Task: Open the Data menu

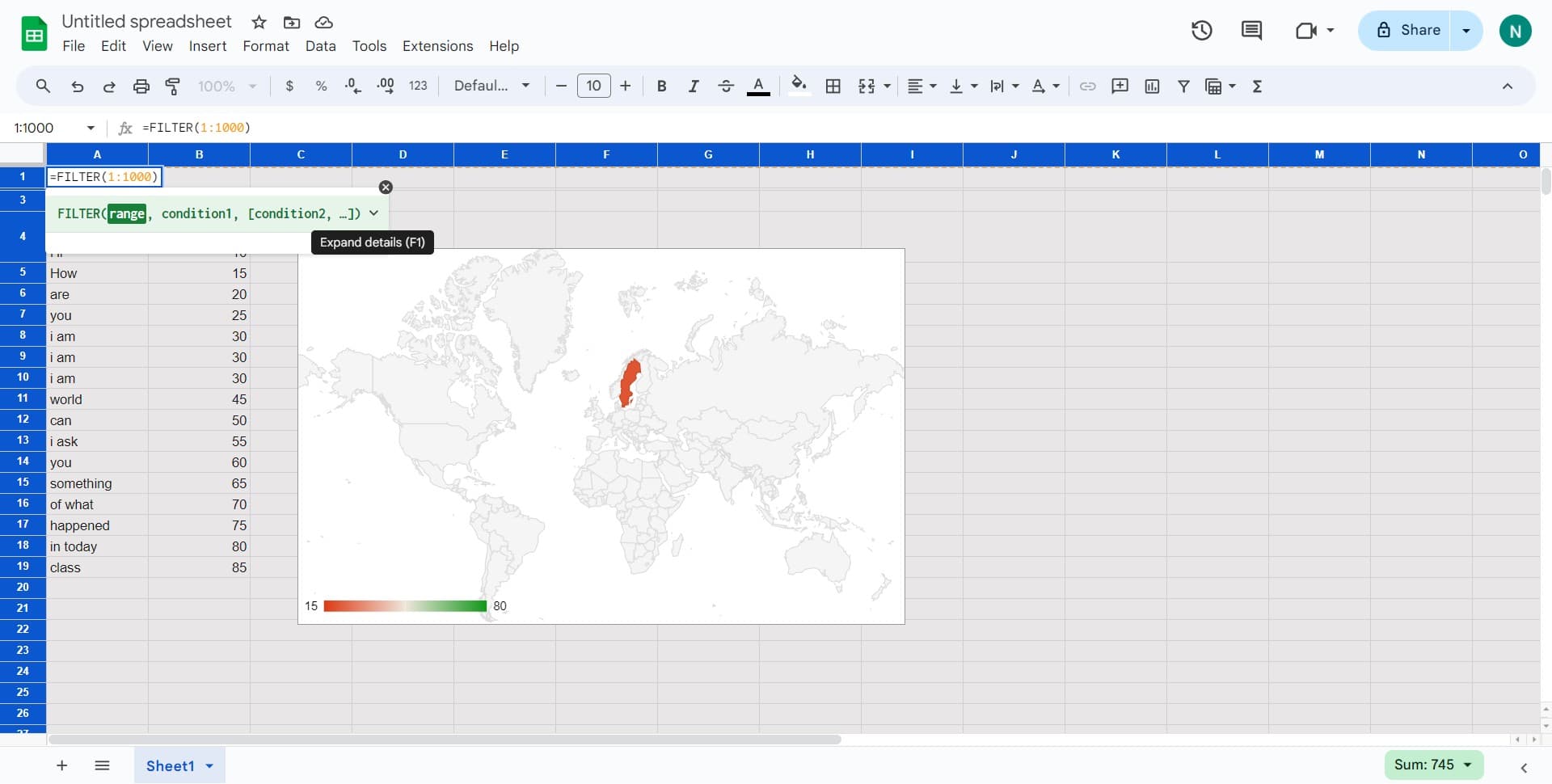Action: coord(320,46)
